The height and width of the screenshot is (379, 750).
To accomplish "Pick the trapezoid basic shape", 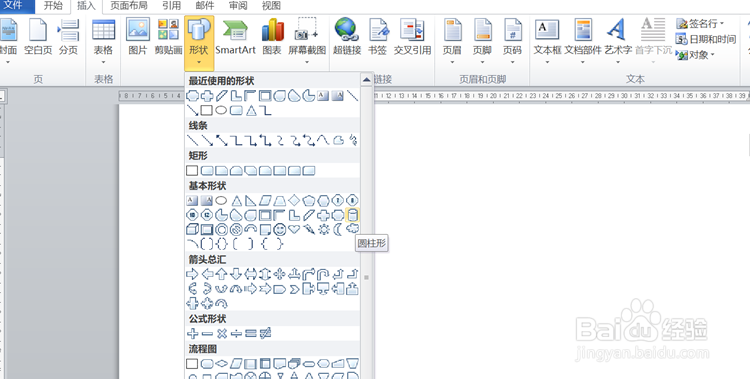I will coord(280,201).
